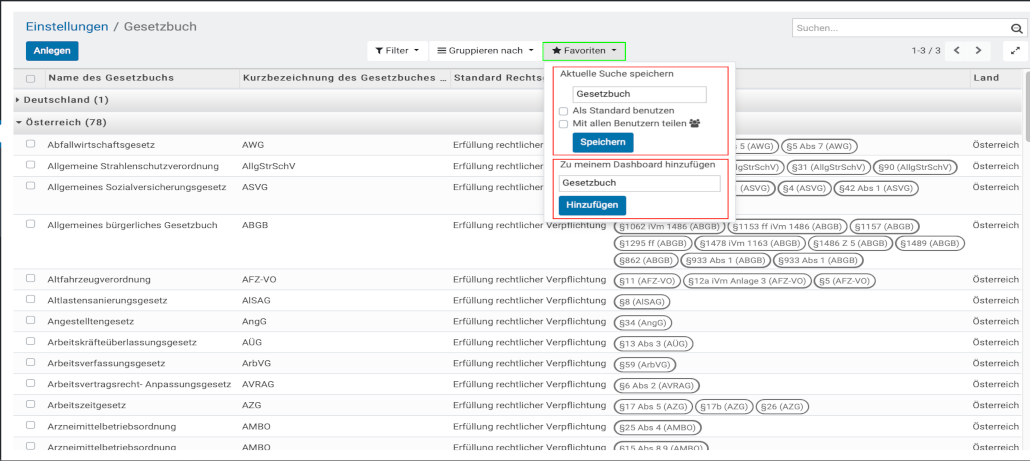This screenshot has width=1030, height=461.
Task: Toggle the select-all header checkbox
Action: click(x=31, y=78)
